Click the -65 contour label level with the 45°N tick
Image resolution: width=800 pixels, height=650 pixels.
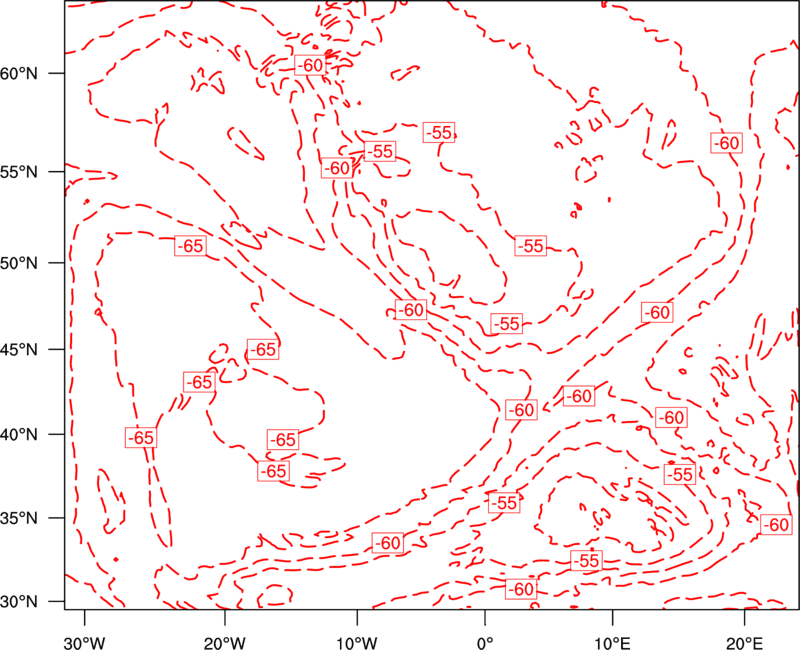[263, 349]
